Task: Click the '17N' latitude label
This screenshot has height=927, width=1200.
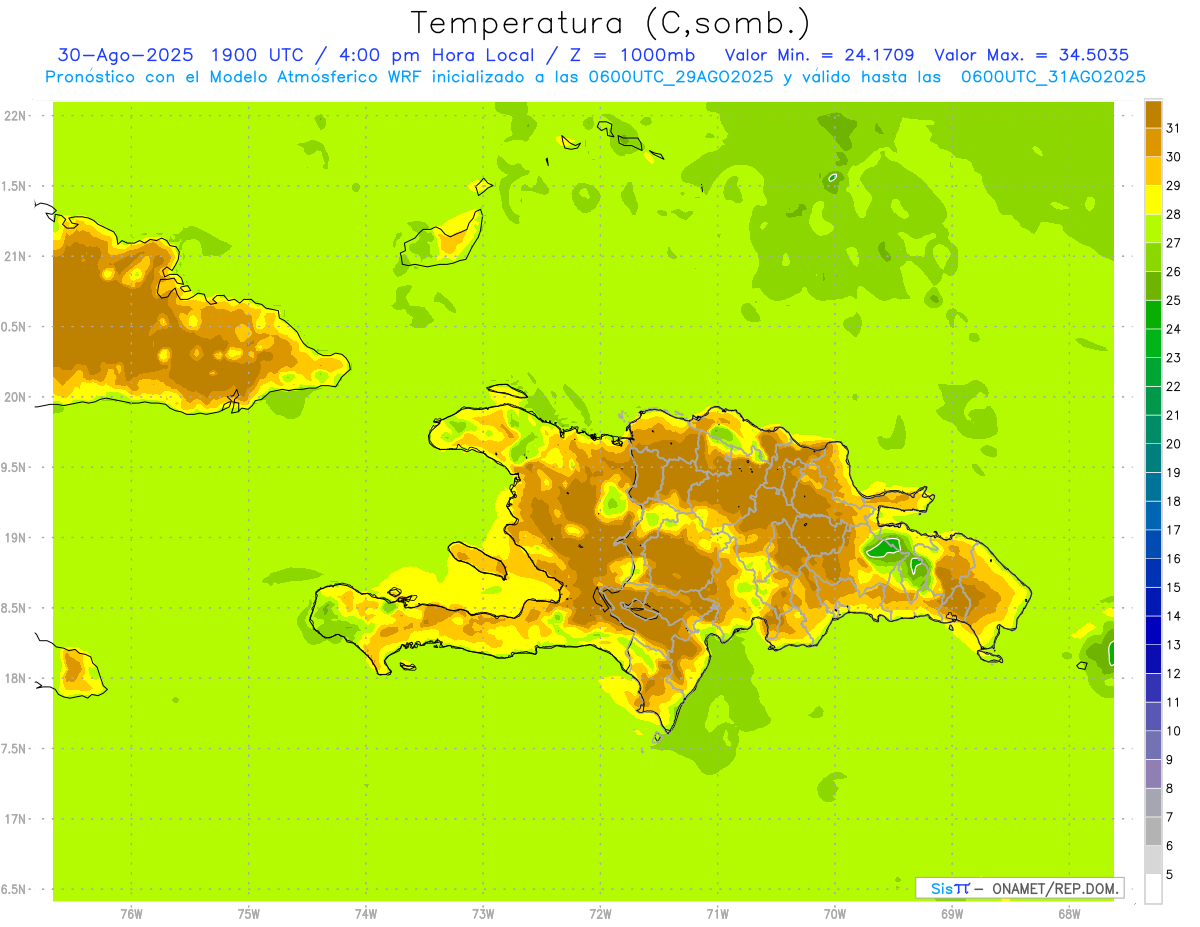Action: (x=16, y=819)
